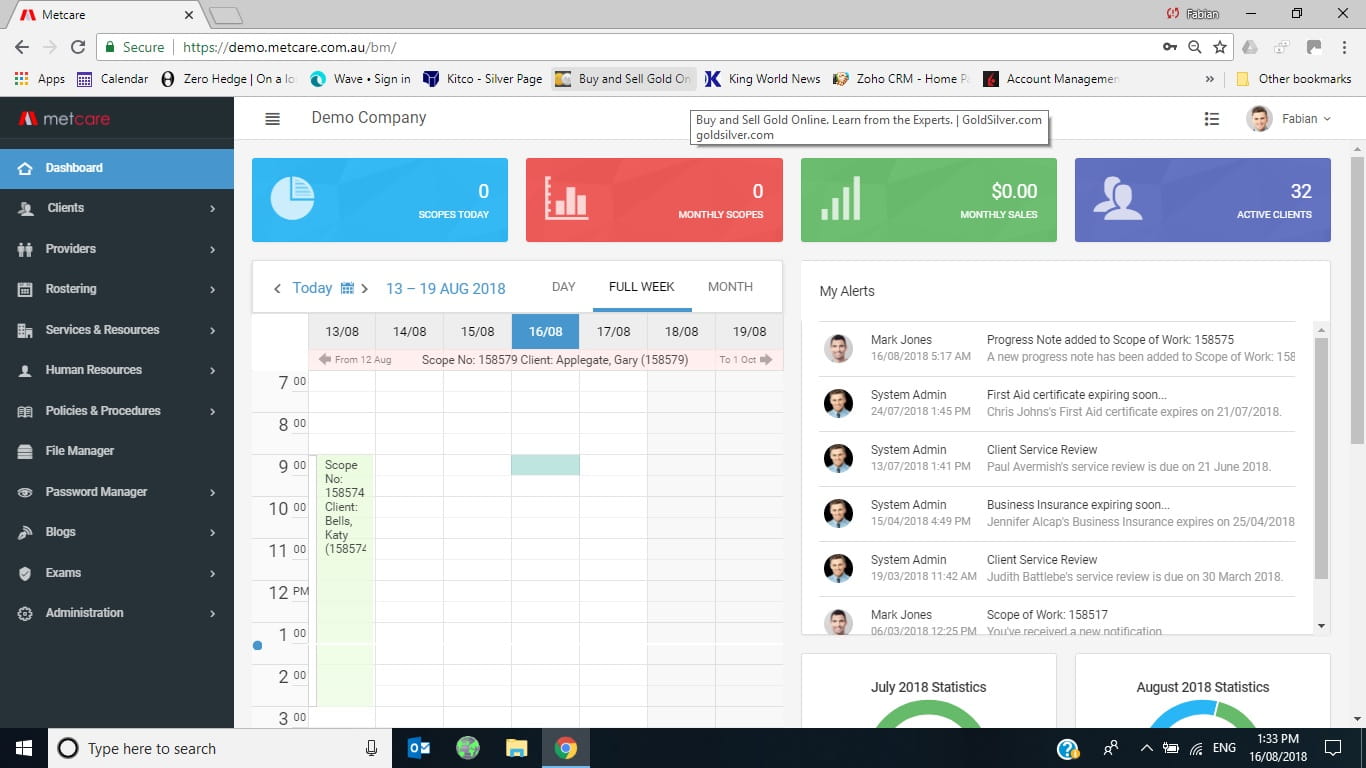Click the Policies & Procedures book icon
1366x768 pixels.
point(25,411)
